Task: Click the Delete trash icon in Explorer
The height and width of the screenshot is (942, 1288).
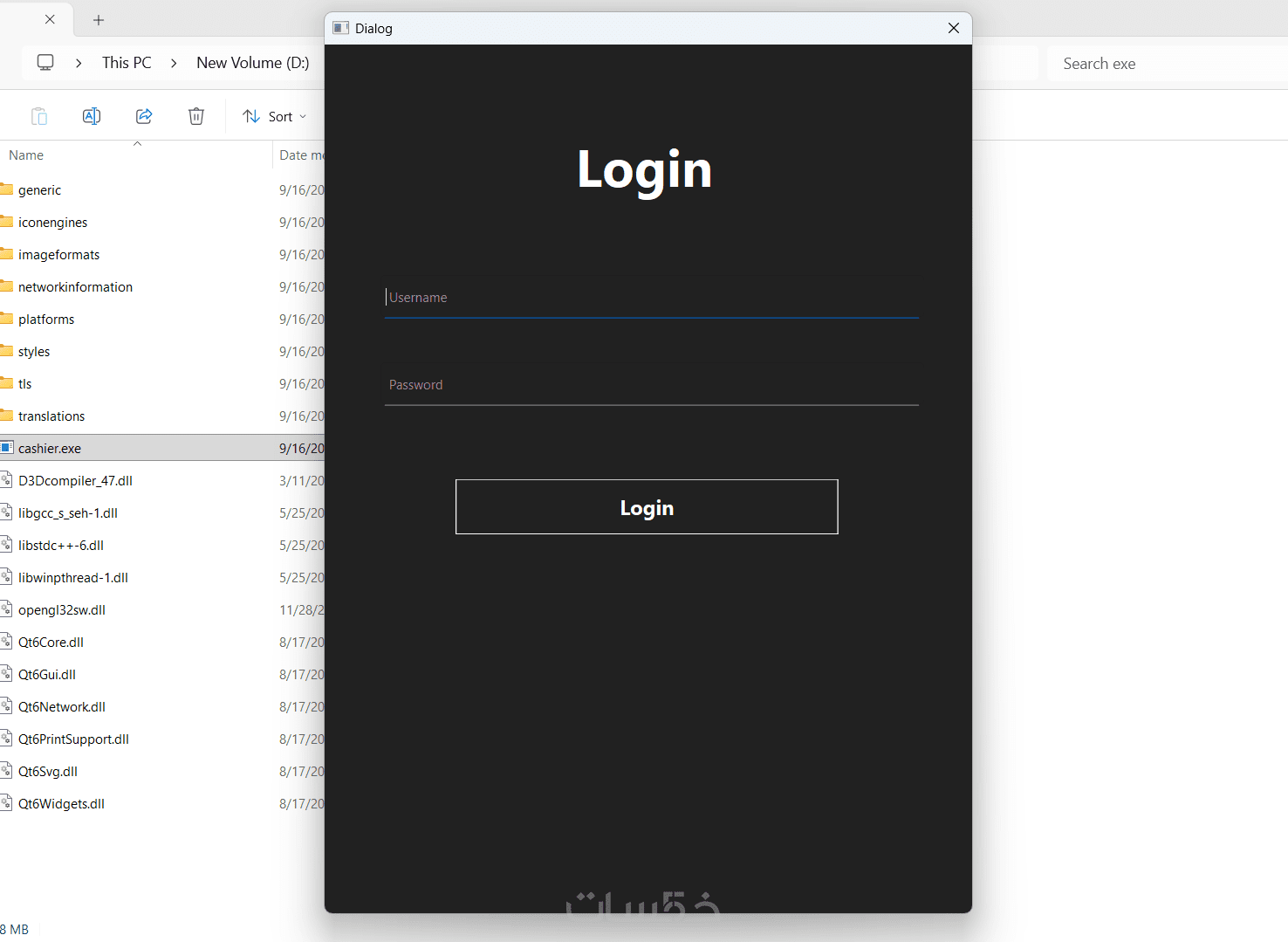Action: tap(196, 116)
